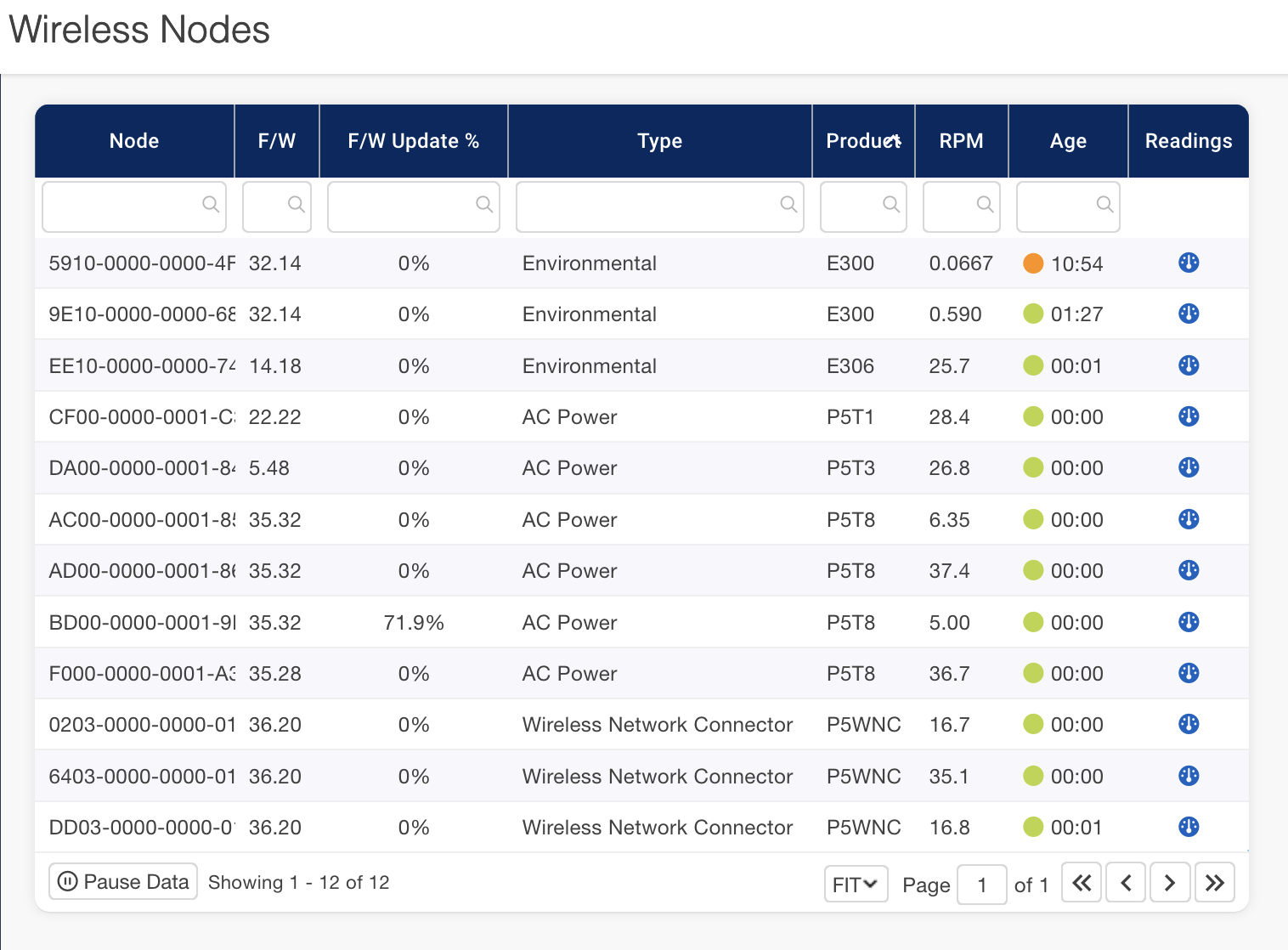Go to the first page of results

(x=1081, y=883)
